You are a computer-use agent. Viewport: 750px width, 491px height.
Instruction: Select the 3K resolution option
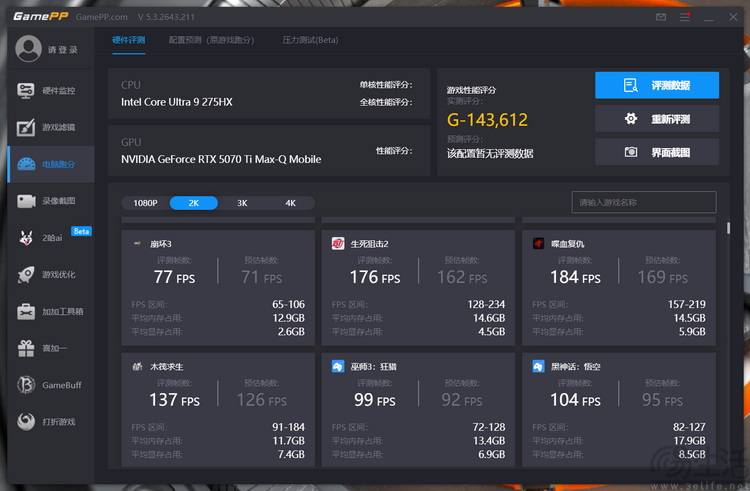pos(242,203)
